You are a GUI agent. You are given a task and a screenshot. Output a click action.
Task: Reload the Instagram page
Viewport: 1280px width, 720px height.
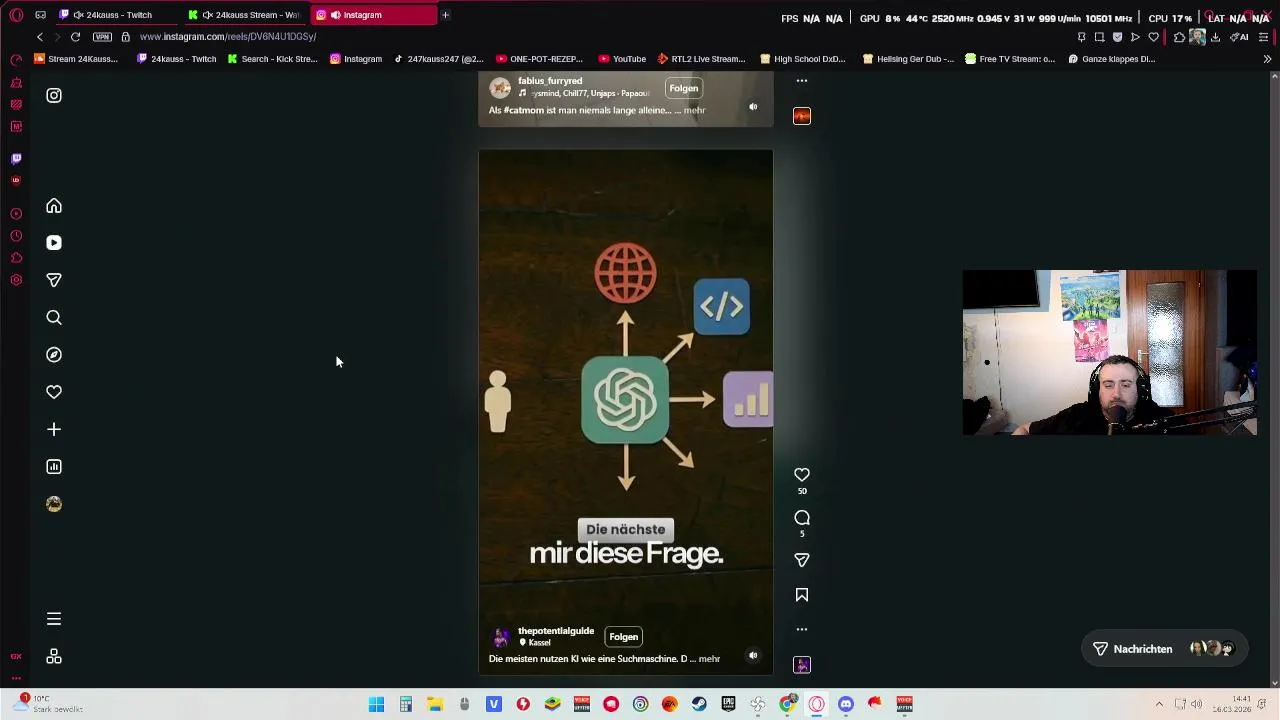(x=75, y=37)
